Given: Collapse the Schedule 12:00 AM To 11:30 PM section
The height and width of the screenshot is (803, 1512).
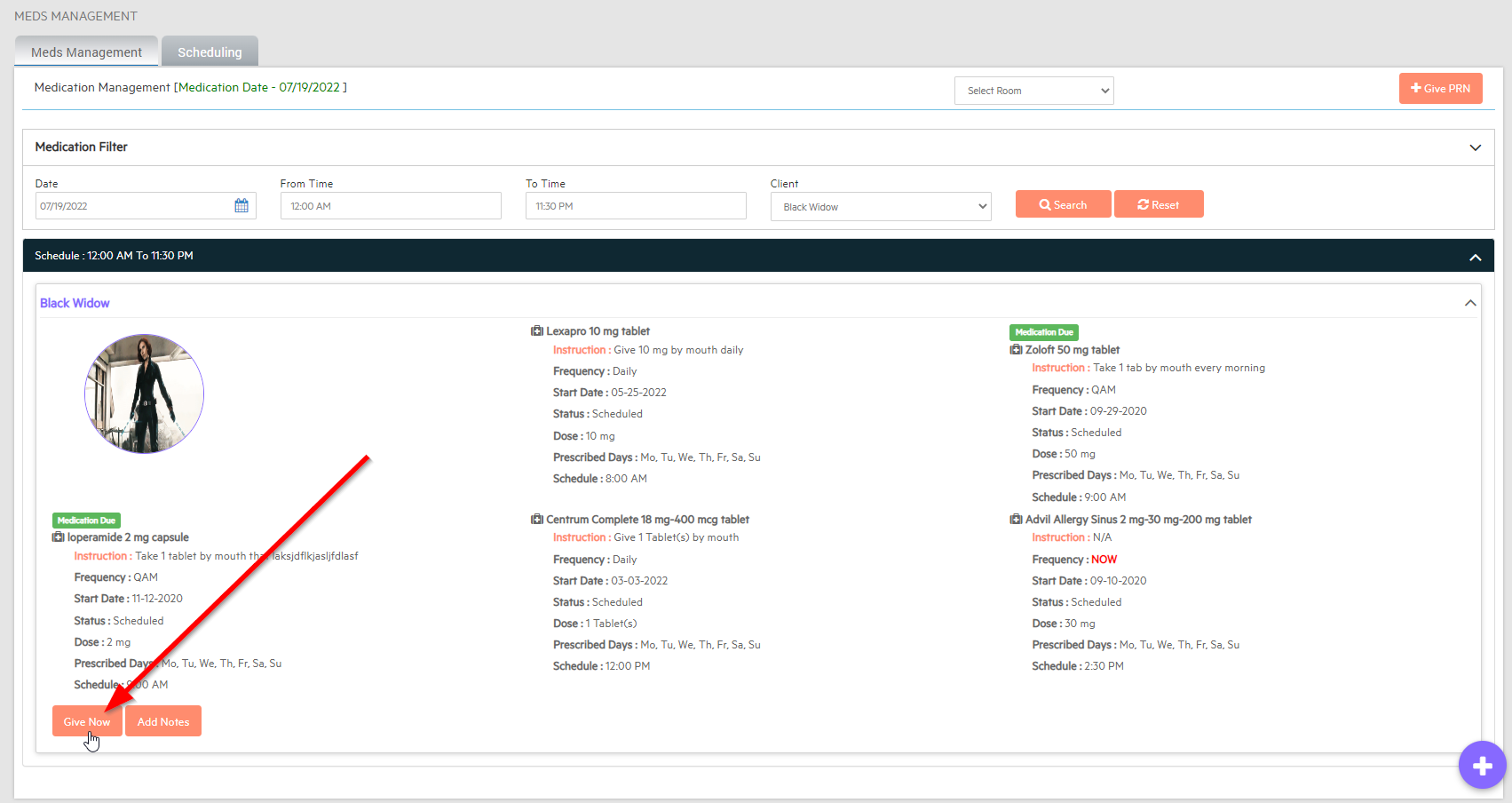Looking at the screenshot, I should [1475, 258].
